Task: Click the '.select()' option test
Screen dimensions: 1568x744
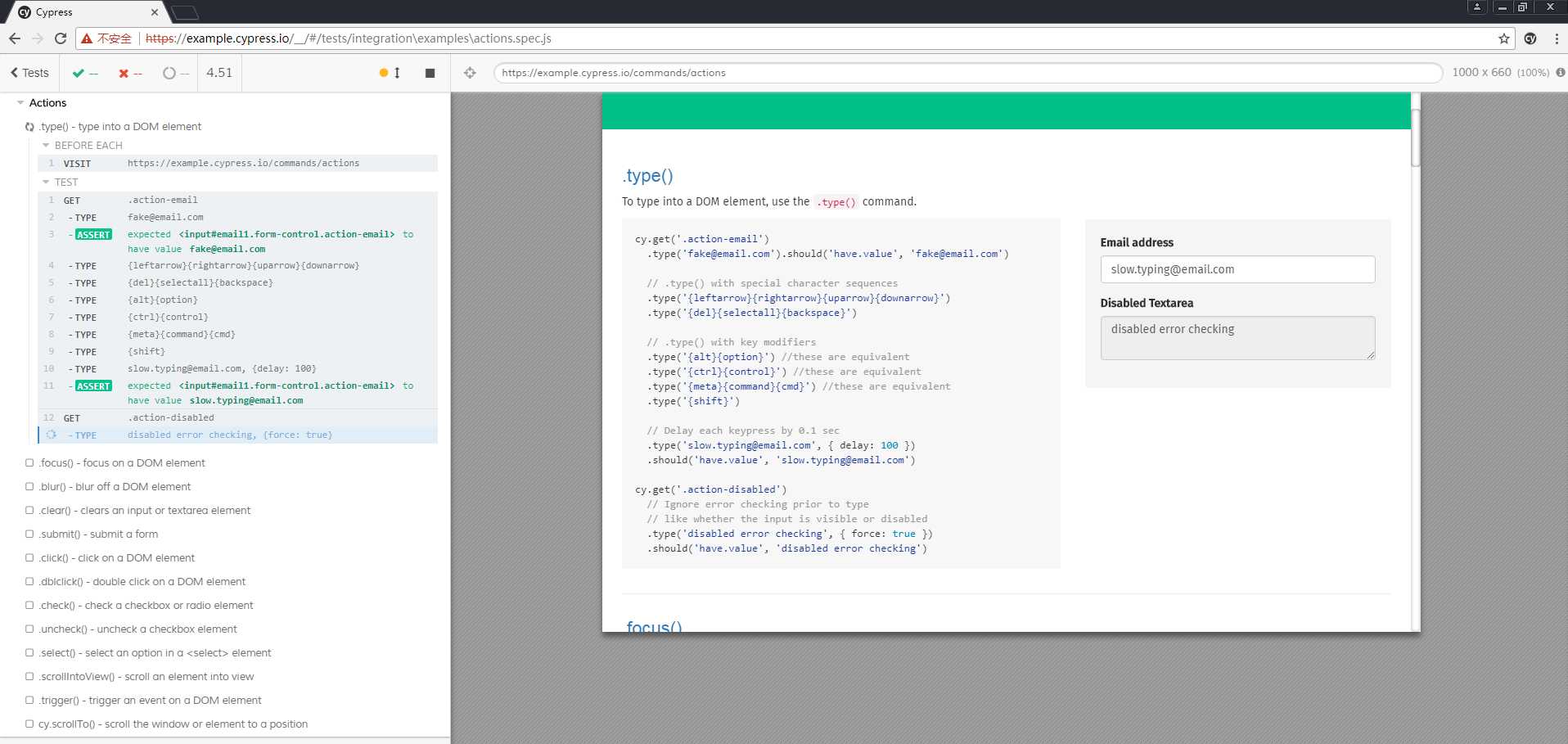Action: coord(155,652)
